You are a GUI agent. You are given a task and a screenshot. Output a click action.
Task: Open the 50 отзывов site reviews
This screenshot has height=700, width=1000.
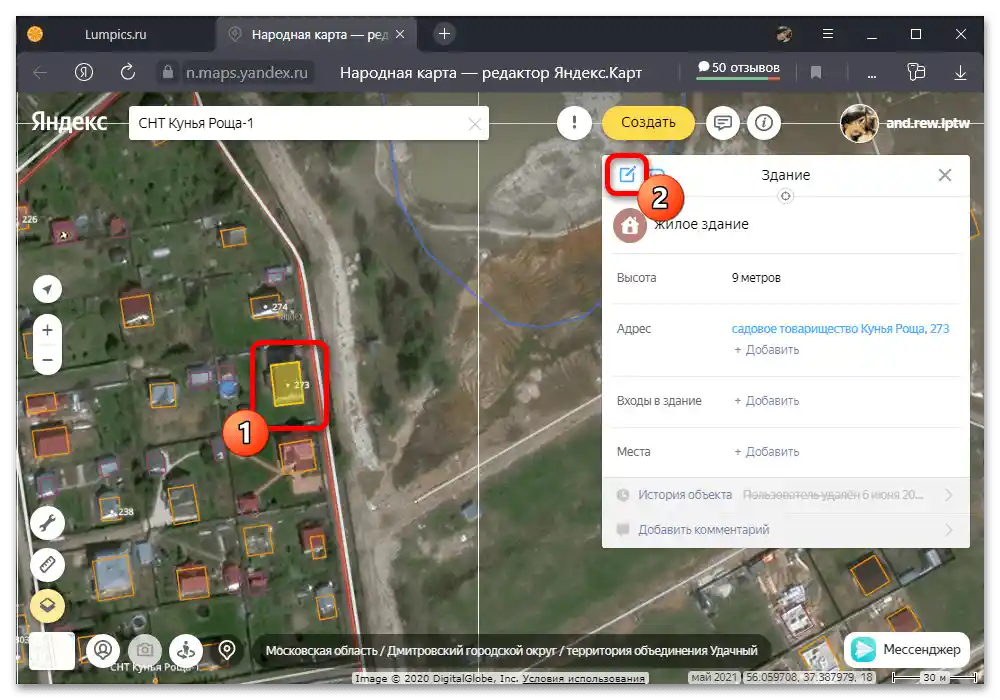(x=738, y=68)
